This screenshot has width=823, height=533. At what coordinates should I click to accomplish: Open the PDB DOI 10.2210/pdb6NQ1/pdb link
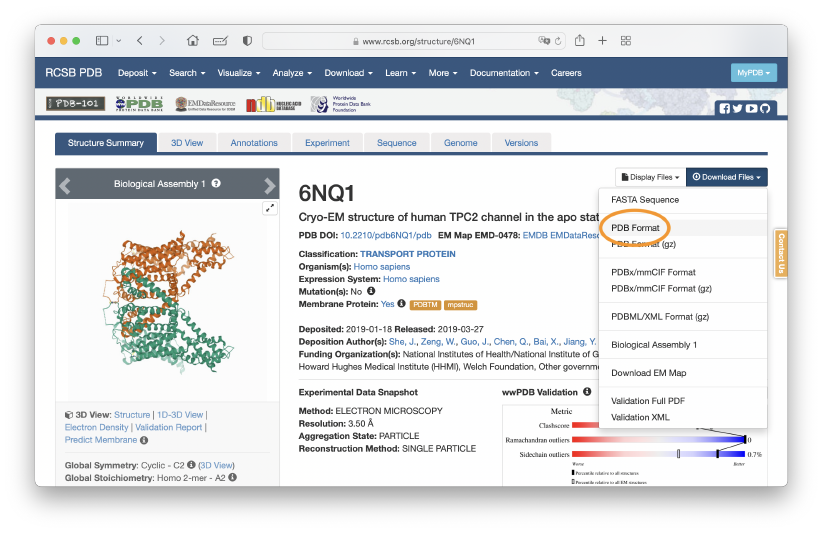(x=386, y=235)
